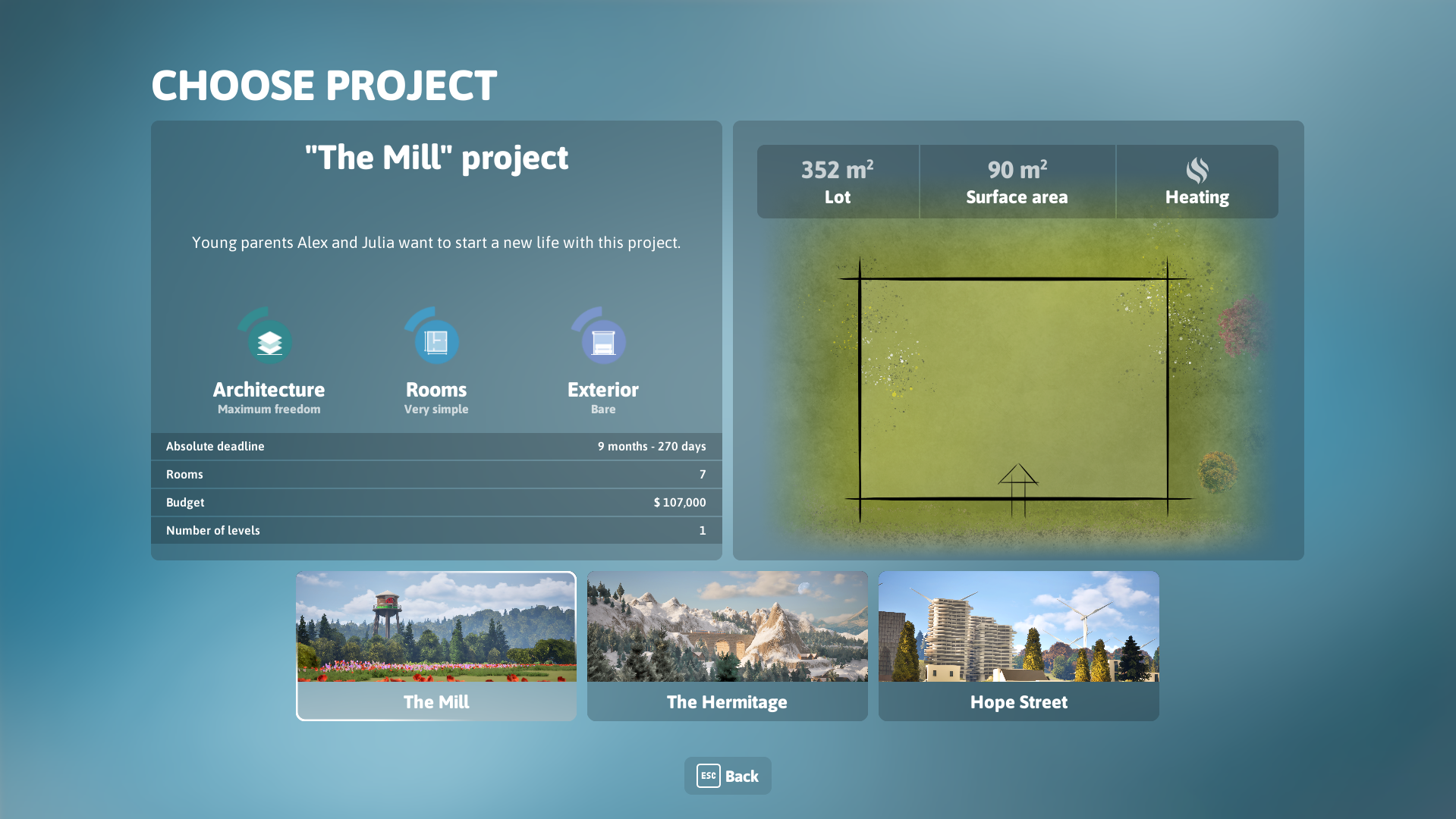The height and width of the screenshot is (819, 1456).
Task: Click the Alex and Julia description text
Action: (x=436, y=243)
